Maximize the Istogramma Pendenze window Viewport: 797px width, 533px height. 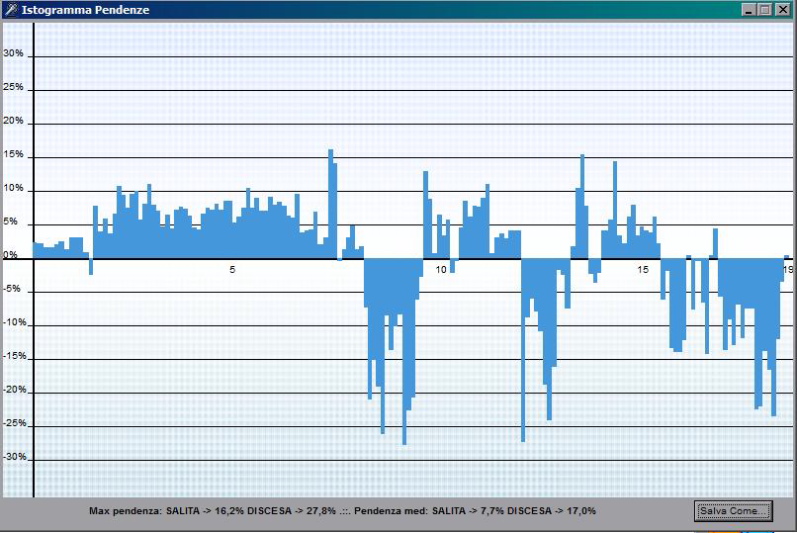(x=765, y=9)
